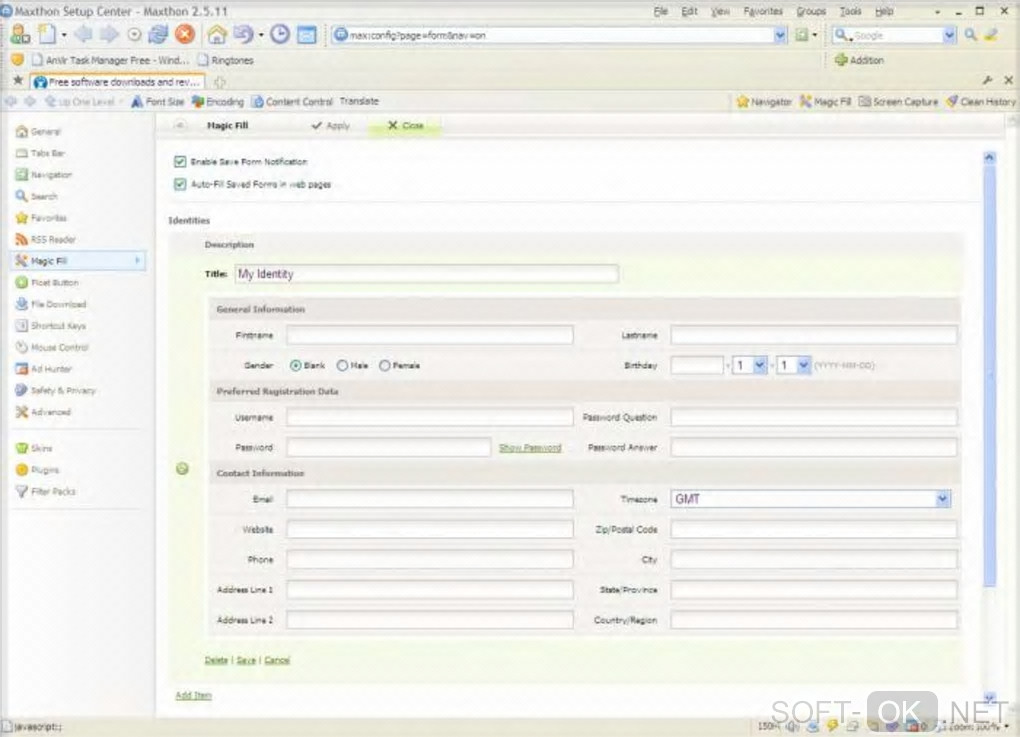Click the Undo closed tab icon
The width and height of the screenshot is (1020, 737).
pyautogui.click(x=243, y=34)
